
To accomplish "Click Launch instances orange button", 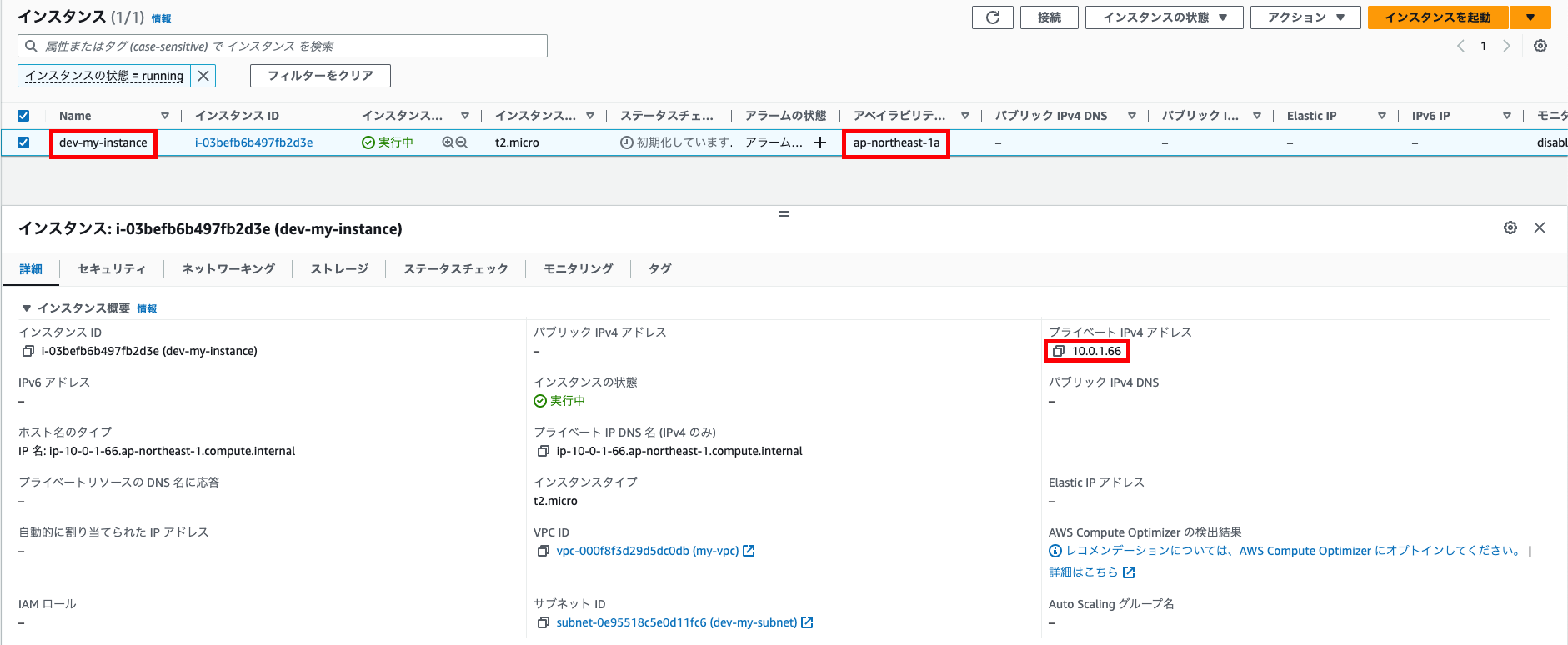I will click(1438, 17).
